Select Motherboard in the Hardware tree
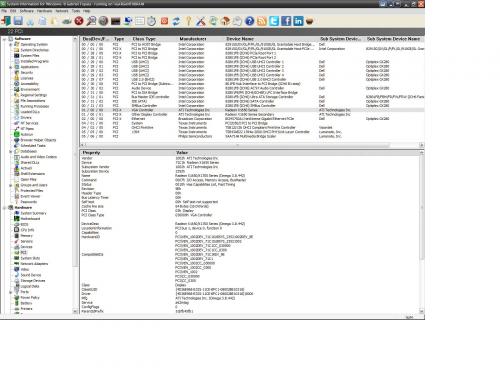The width and height of the screenshot is (500, 375). coord(30,219)
